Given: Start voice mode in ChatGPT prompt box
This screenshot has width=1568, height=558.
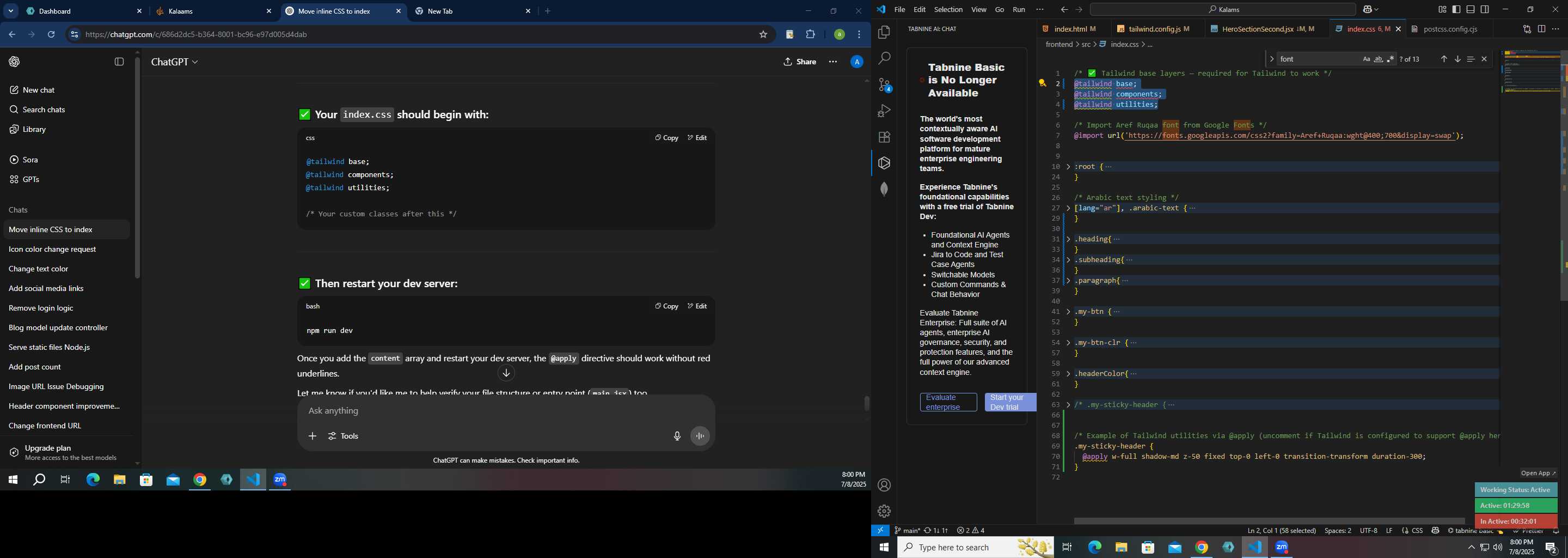Looking at the screenshot, I should tap(700, 436).
